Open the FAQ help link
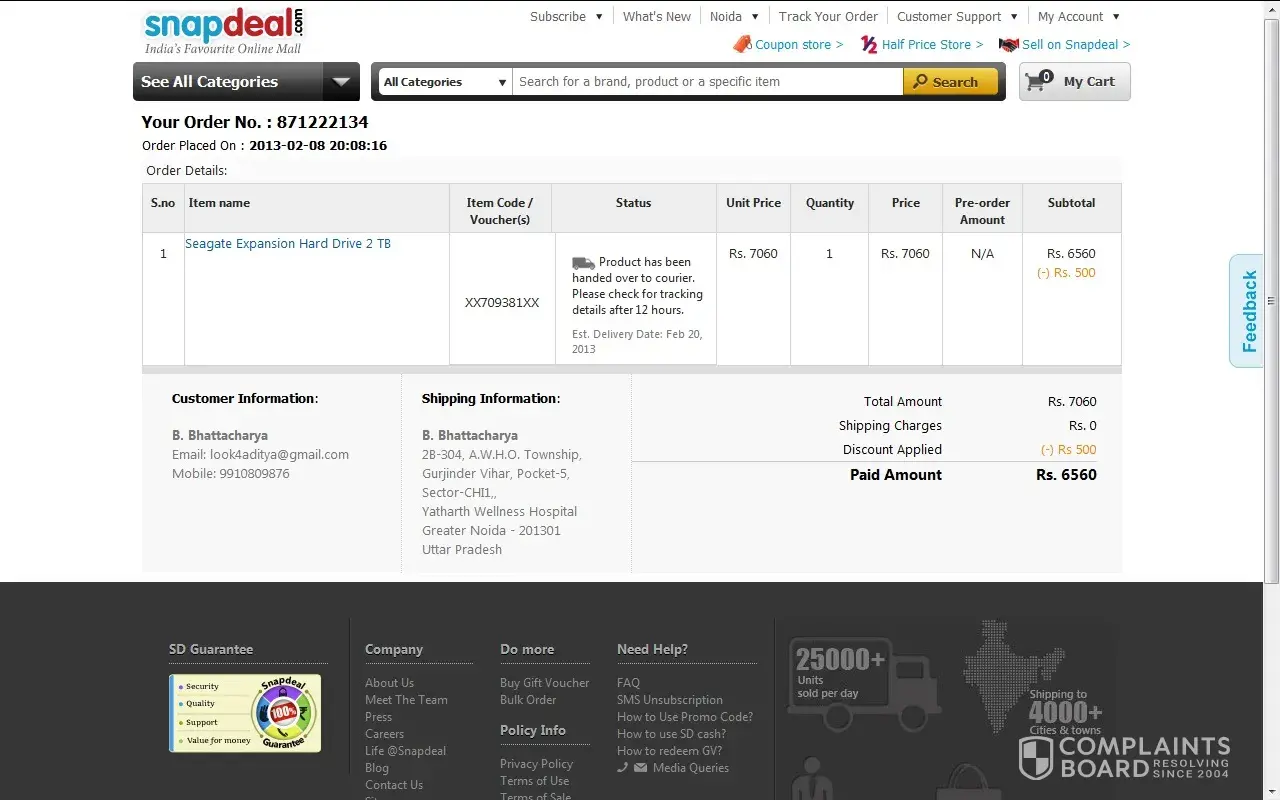 (x=628, y=683)
